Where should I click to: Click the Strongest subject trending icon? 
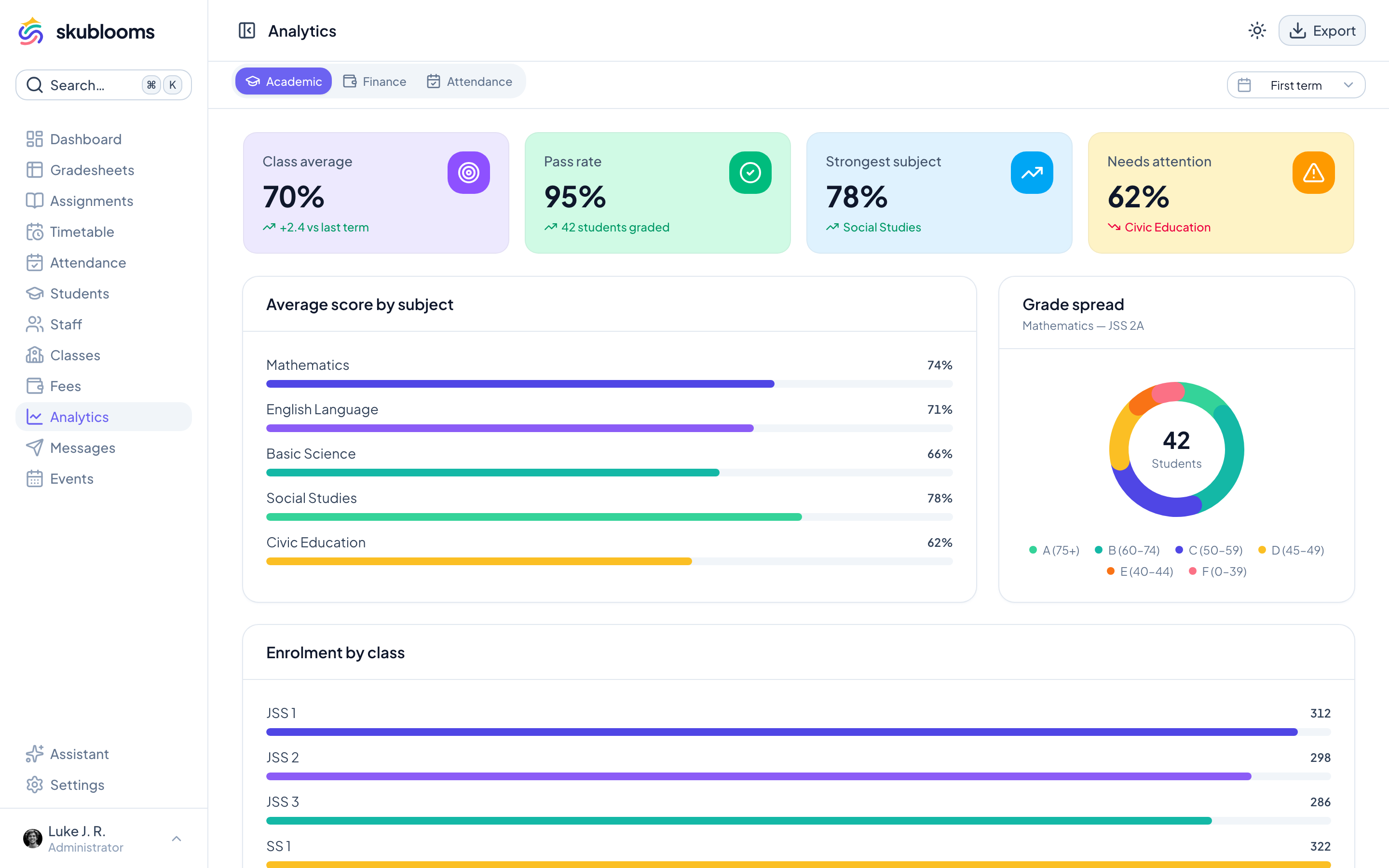pyautogui.click(x=1032, y=173)
